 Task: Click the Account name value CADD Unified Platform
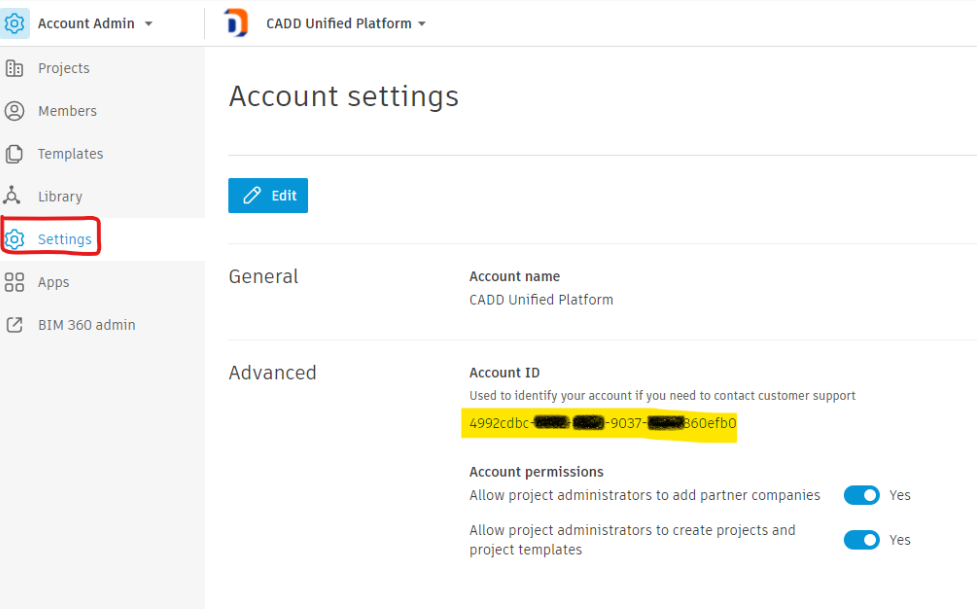541,300
